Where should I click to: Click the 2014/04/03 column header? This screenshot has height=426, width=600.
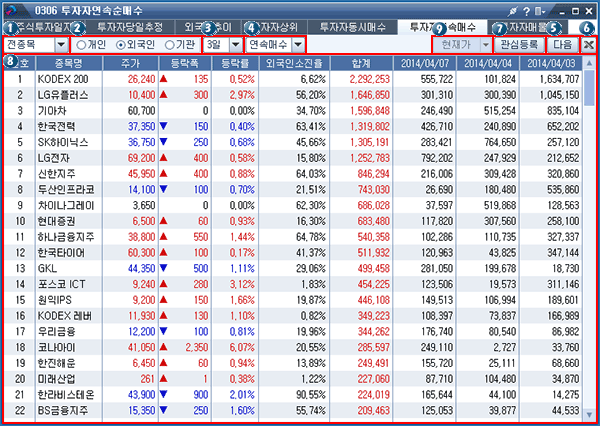click(x=551, y=63)
